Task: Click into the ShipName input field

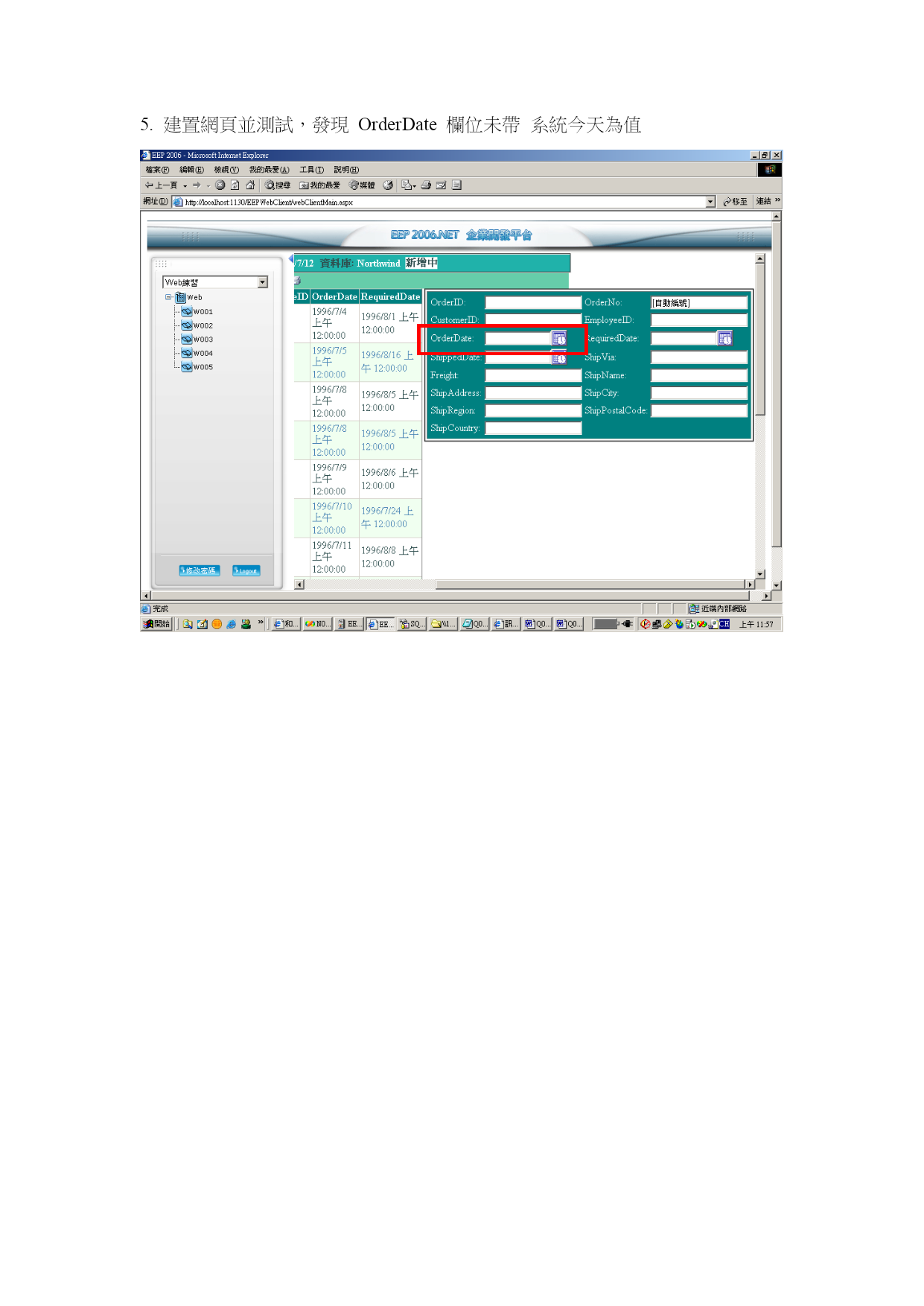Action: (699, 375)
